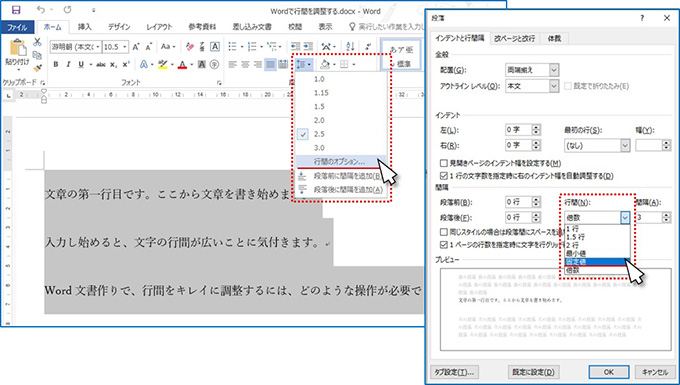Open the first line (最初の行) dropdown

point(625,145)
